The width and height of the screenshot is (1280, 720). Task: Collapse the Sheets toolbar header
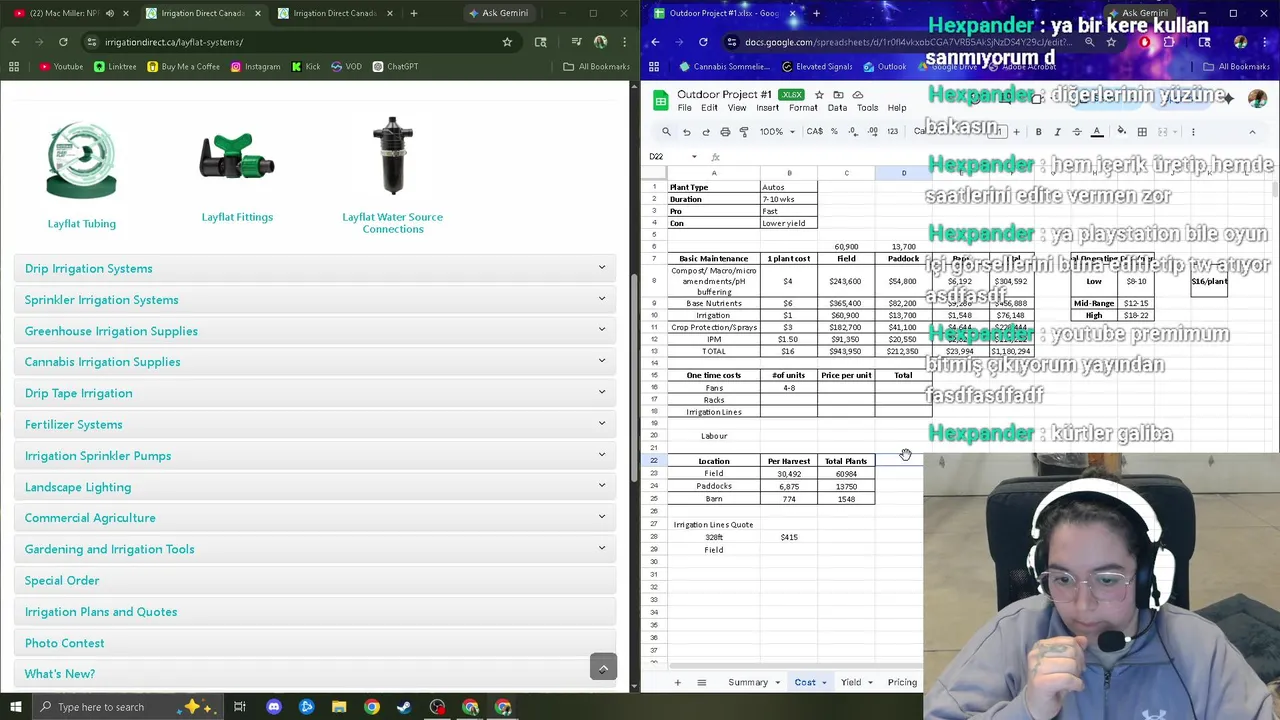click(1252, 132)
